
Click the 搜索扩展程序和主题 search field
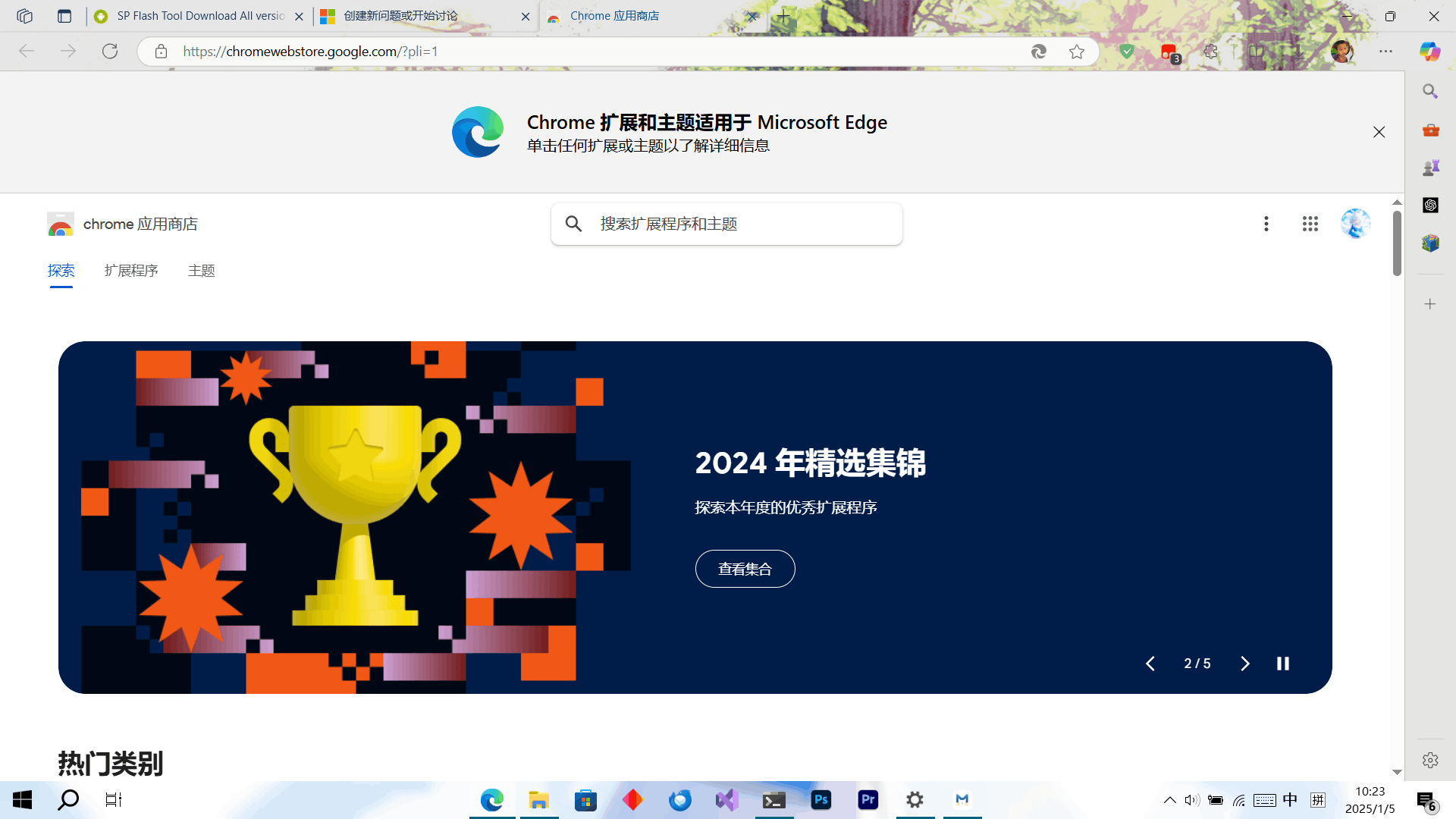pos(726,224)
